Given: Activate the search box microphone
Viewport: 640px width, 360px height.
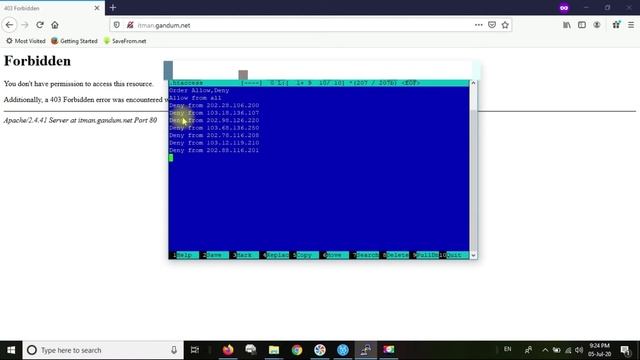Looking at the screenshot, I should tap(174, 350).
